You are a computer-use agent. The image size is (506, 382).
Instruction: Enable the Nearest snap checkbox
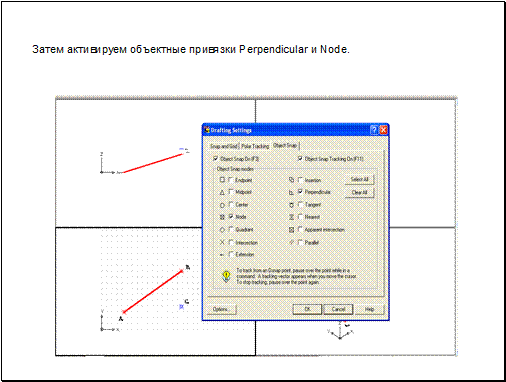click(x=300, y=217)
